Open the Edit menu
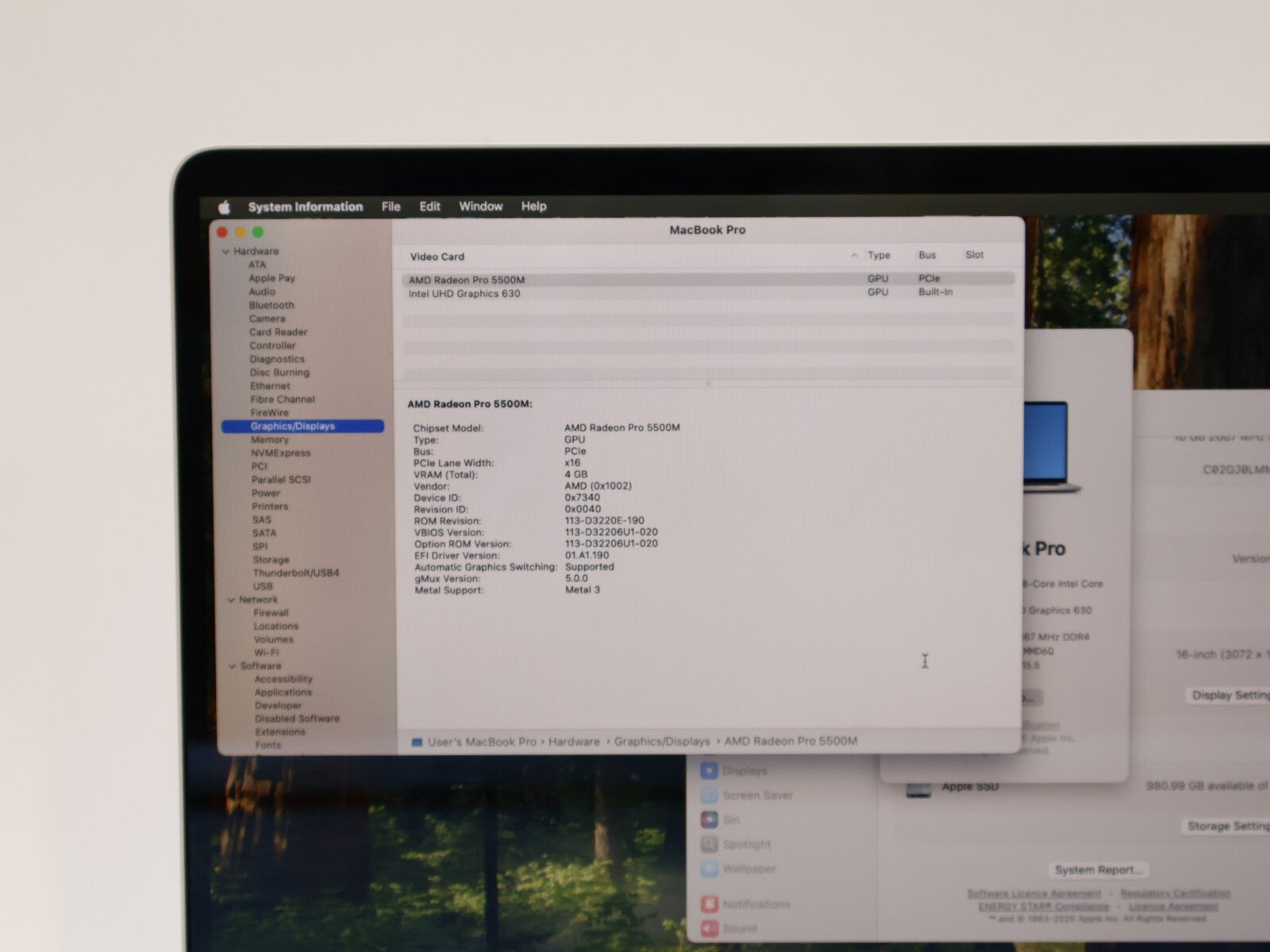The width and height of the screenshot is (1270, 952). point(429,206)
